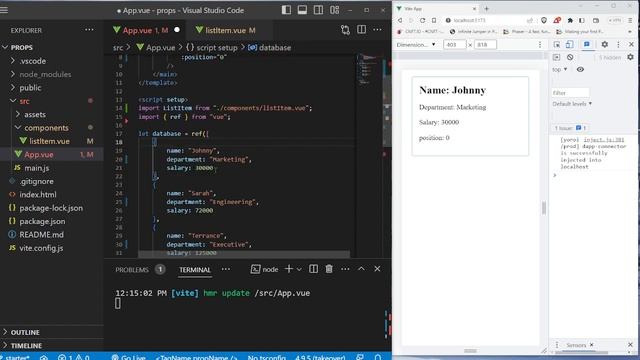Viewport: 640px width, 360px height.
Task: Toggle the DevTools device toolbar
Action: click(x=570, y=44)
